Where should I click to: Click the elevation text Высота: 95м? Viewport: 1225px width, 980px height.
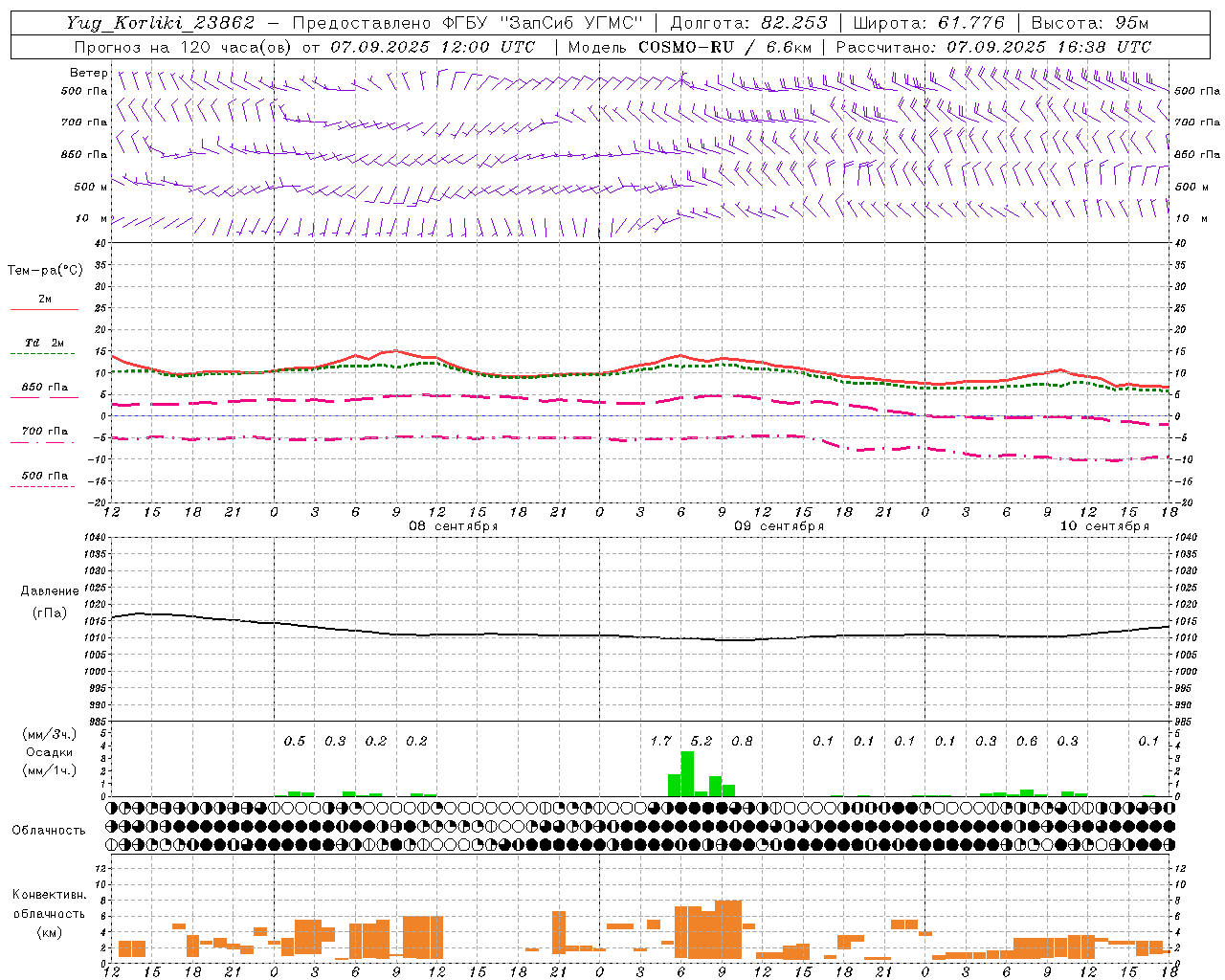click(1090, 23)
